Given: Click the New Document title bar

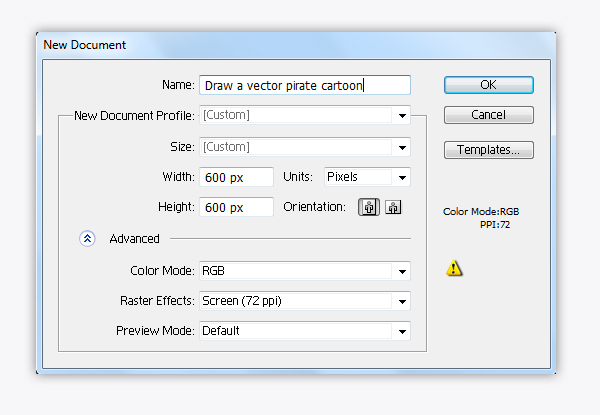Looking at the screenshot, I should tap(296, 45).
